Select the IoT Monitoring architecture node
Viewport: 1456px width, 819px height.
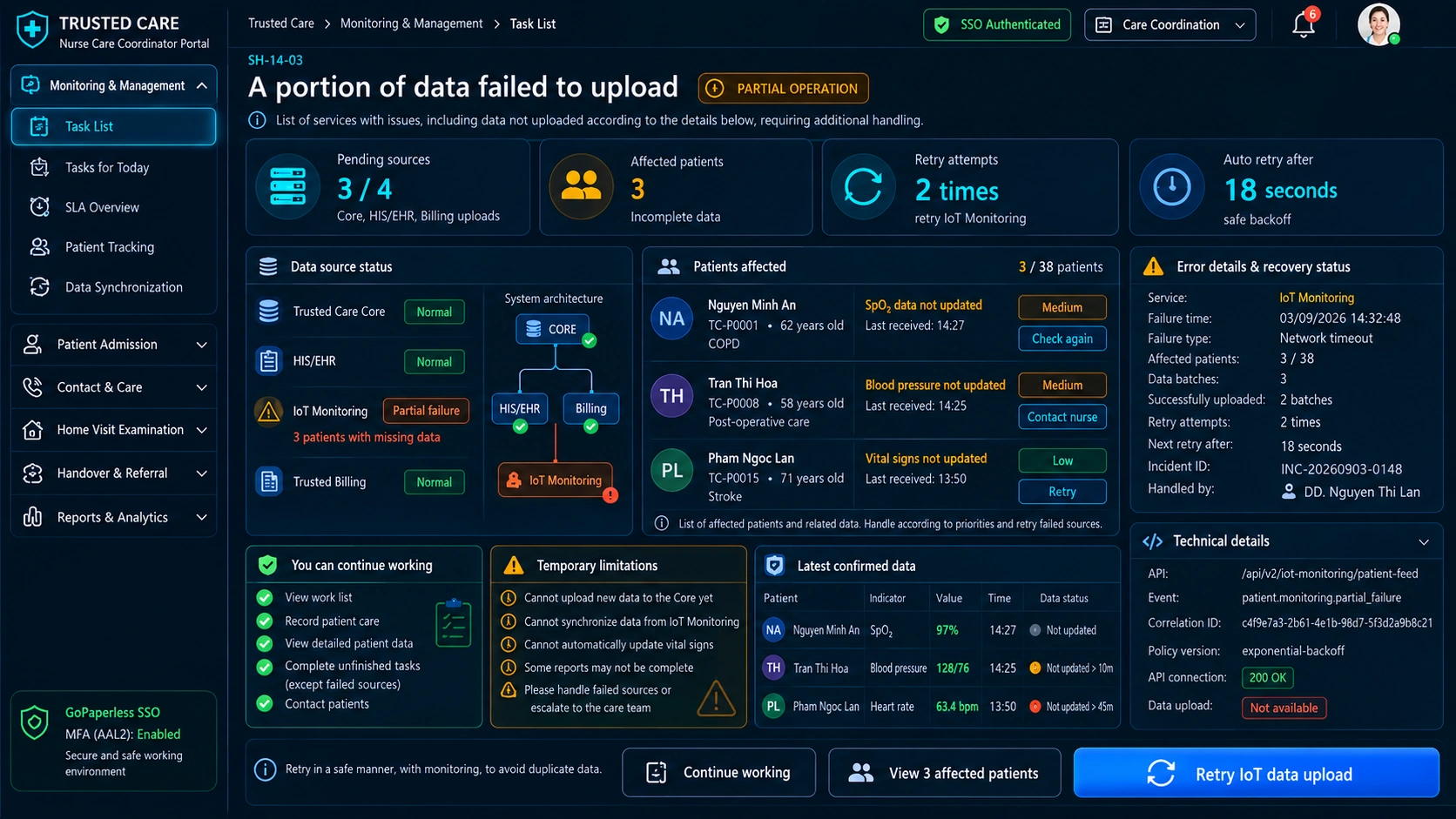point(556,480)
